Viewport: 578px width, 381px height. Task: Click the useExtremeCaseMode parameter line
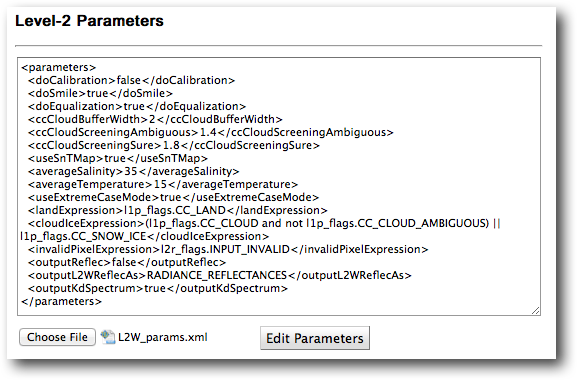[173, 197]
